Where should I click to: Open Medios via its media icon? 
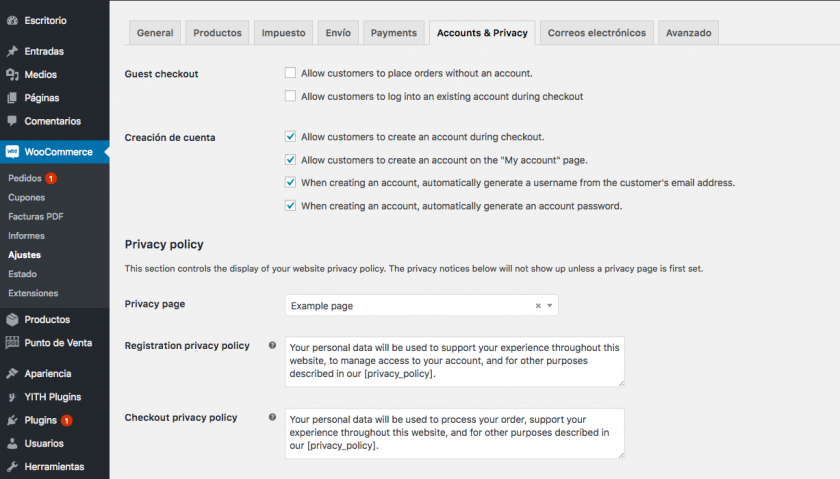12,74
